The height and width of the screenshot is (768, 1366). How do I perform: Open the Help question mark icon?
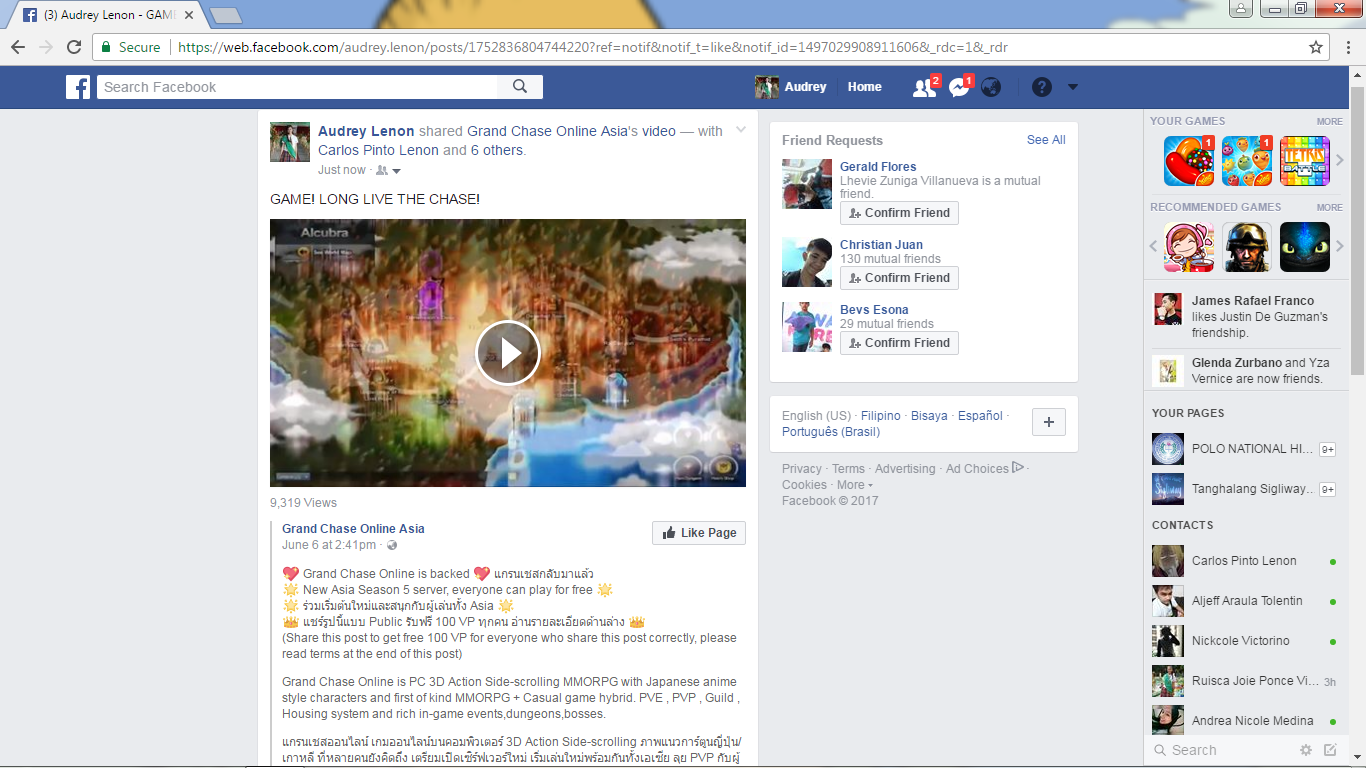click(1042, 87)
